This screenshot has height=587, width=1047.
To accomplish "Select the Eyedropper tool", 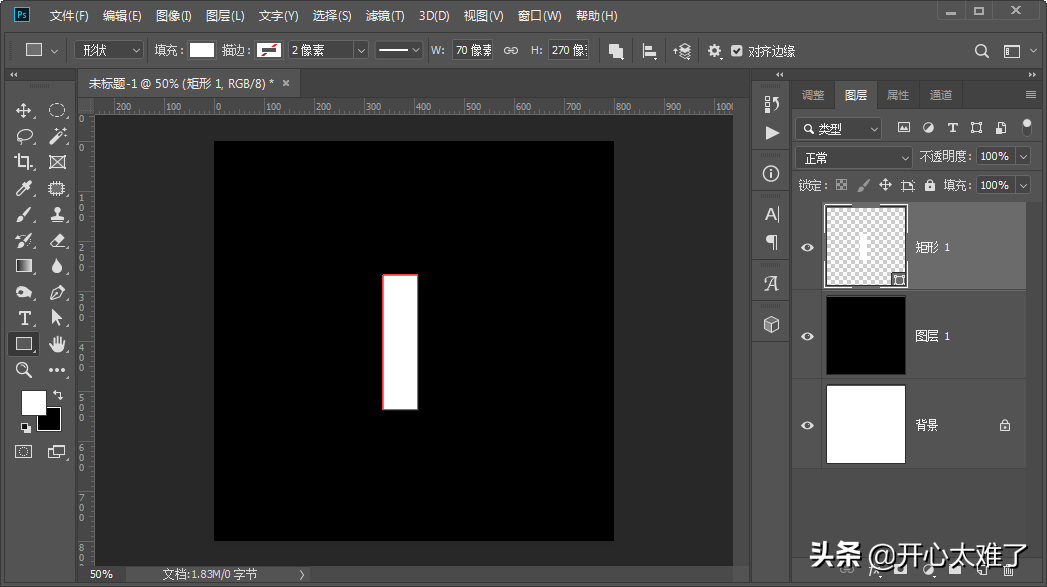I will click(23, 188).
